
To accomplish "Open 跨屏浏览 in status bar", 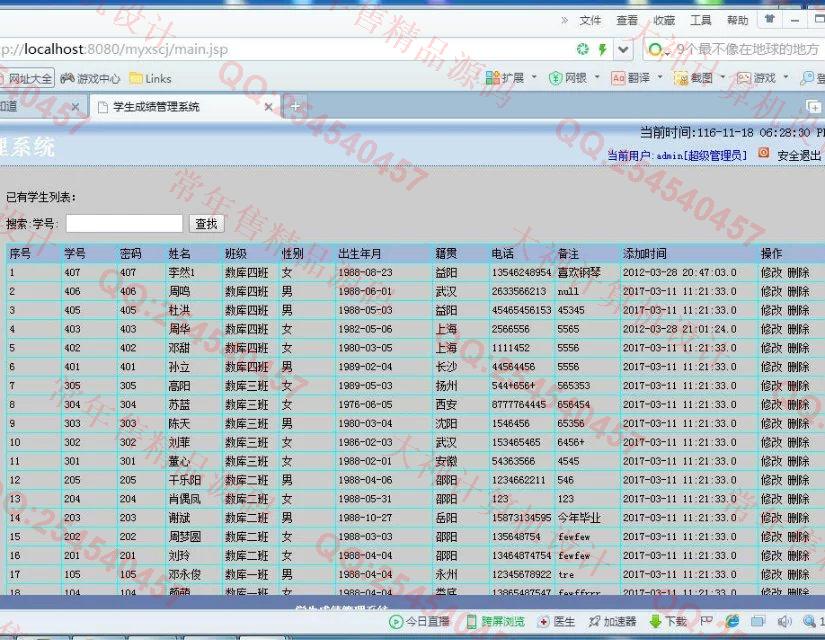I will [496, 622].
